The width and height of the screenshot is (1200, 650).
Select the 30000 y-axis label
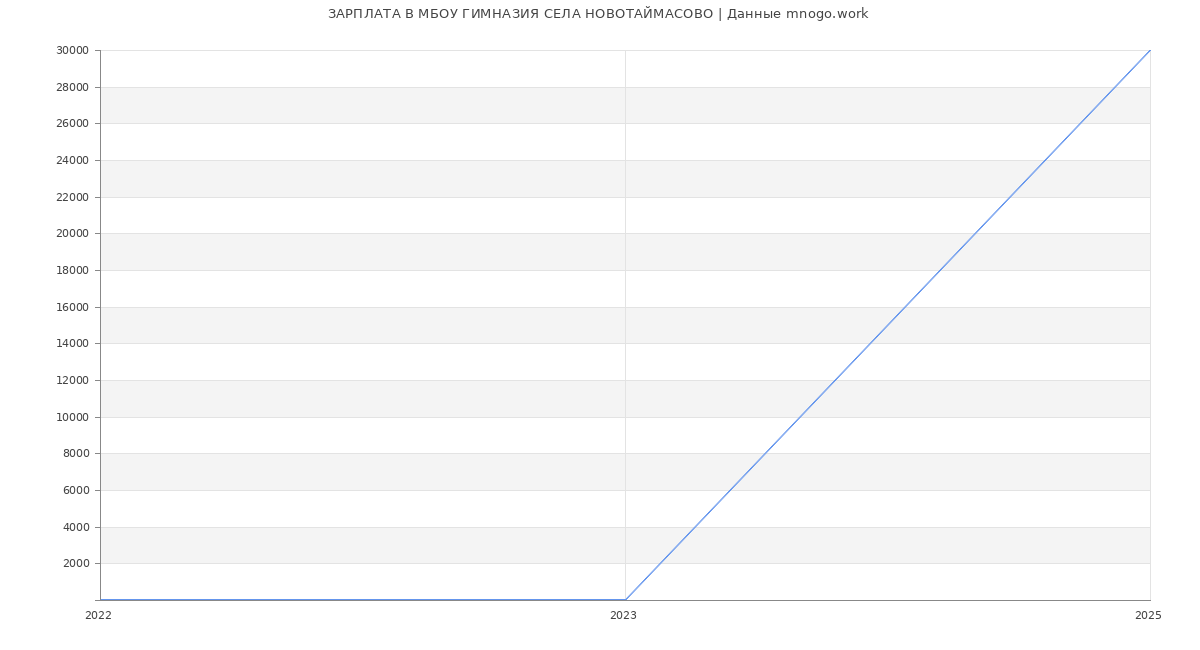click(72, 51)
